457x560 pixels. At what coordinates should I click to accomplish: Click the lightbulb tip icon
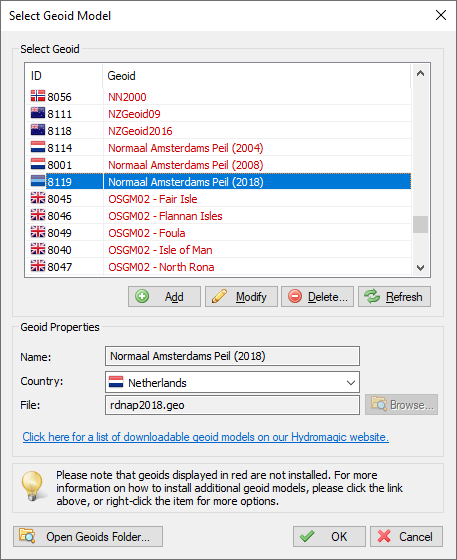[x=32, y=486]
